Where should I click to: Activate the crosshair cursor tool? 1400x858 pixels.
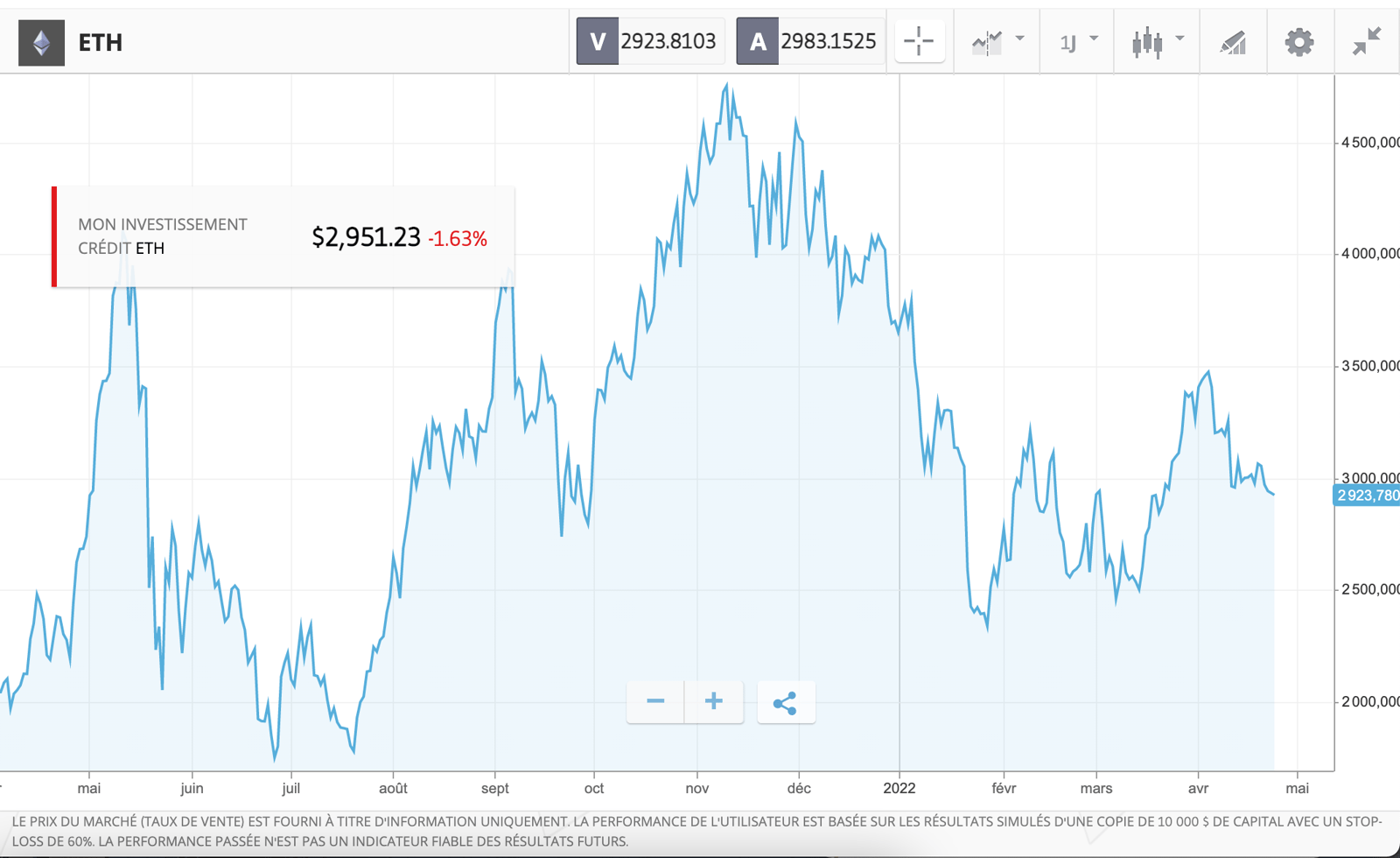[x=919, y=41]
